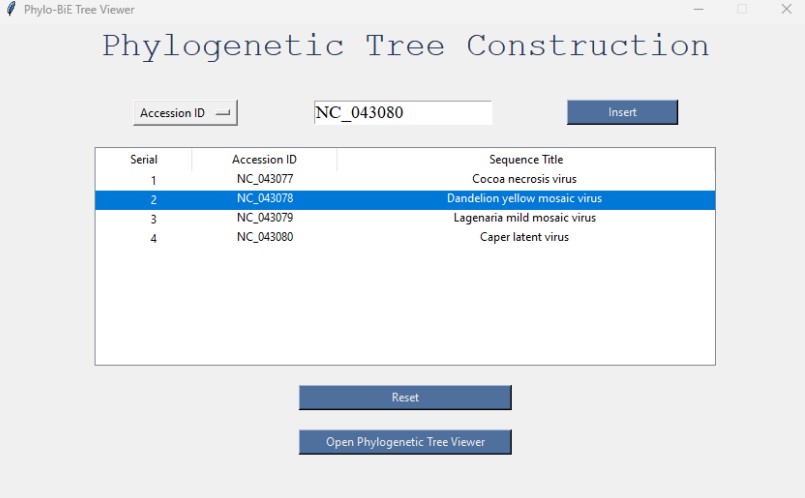Click the NC_043079 accession cell
Viewport: 805px width, 498px height.
coord(265,218)
